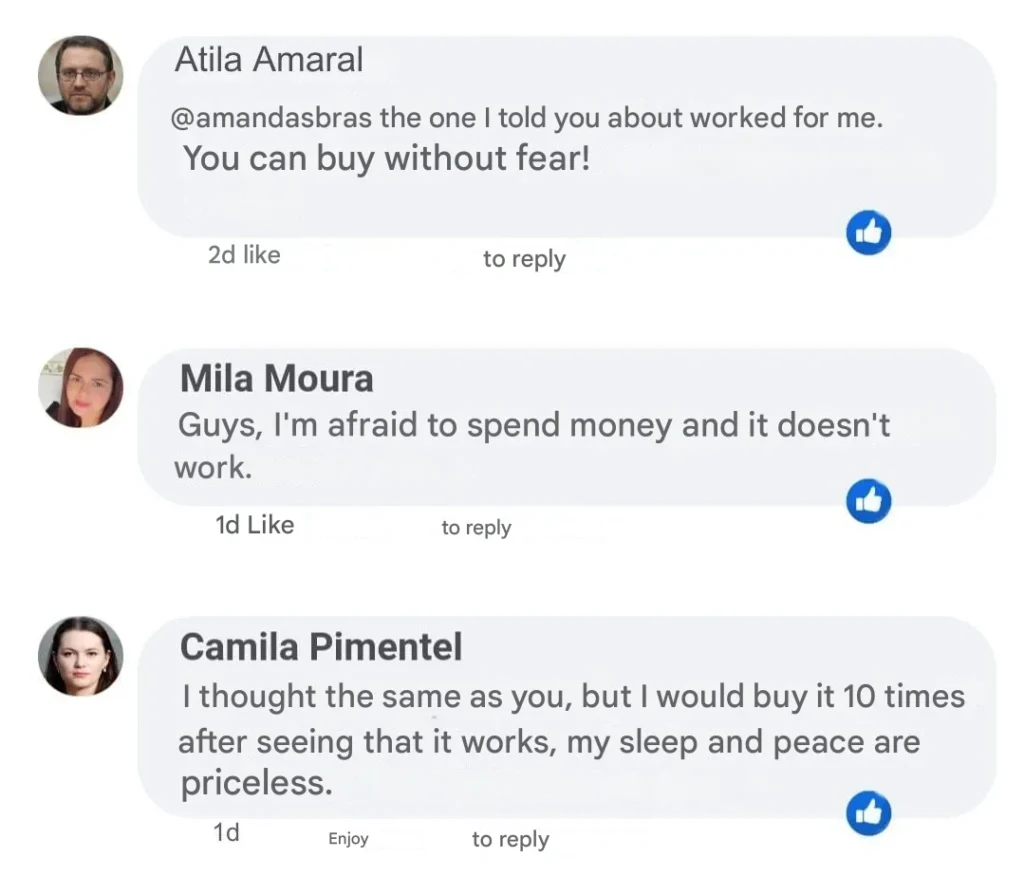Click the Atila Amaral name link
The width and height of the screenshot is (1024, 895).
pyautogui.click(x=268, y=60)
